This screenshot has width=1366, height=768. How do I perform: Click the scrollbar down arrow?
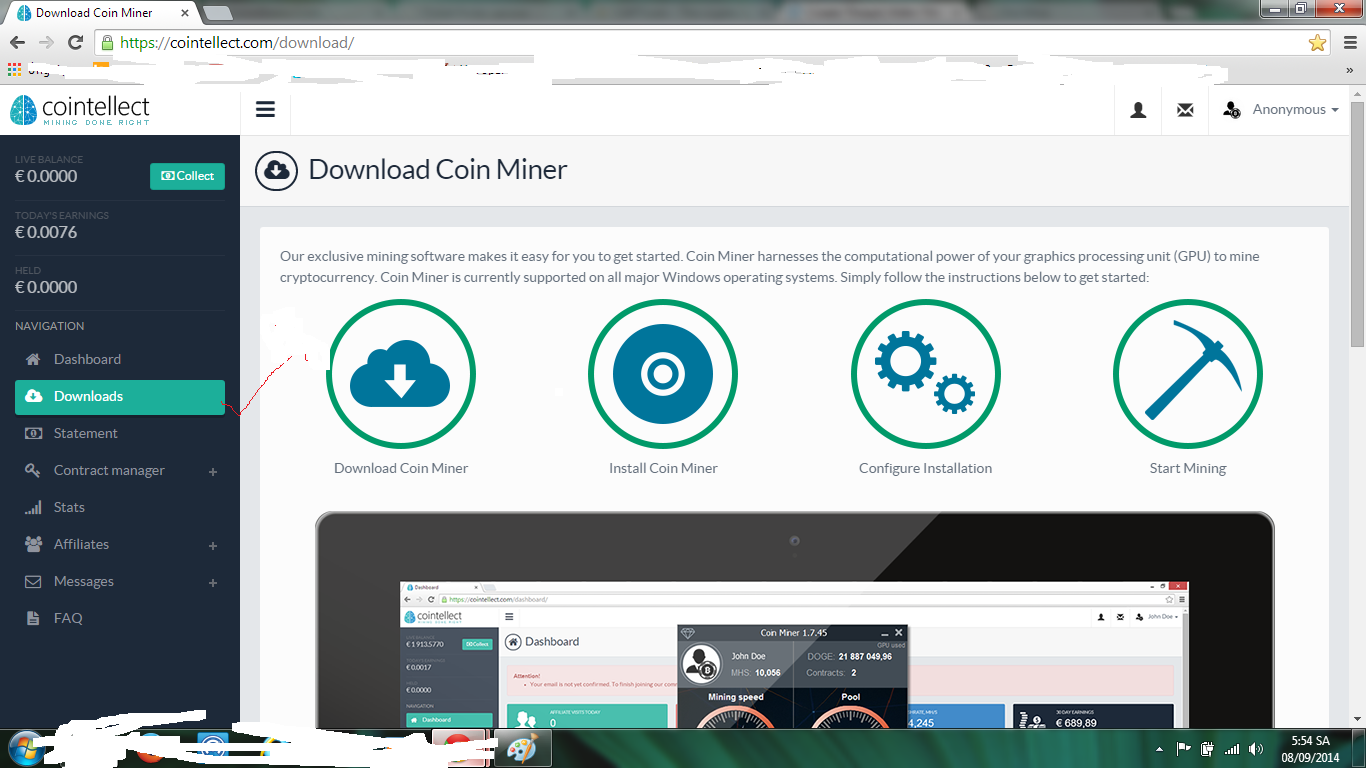[1357, 720]
